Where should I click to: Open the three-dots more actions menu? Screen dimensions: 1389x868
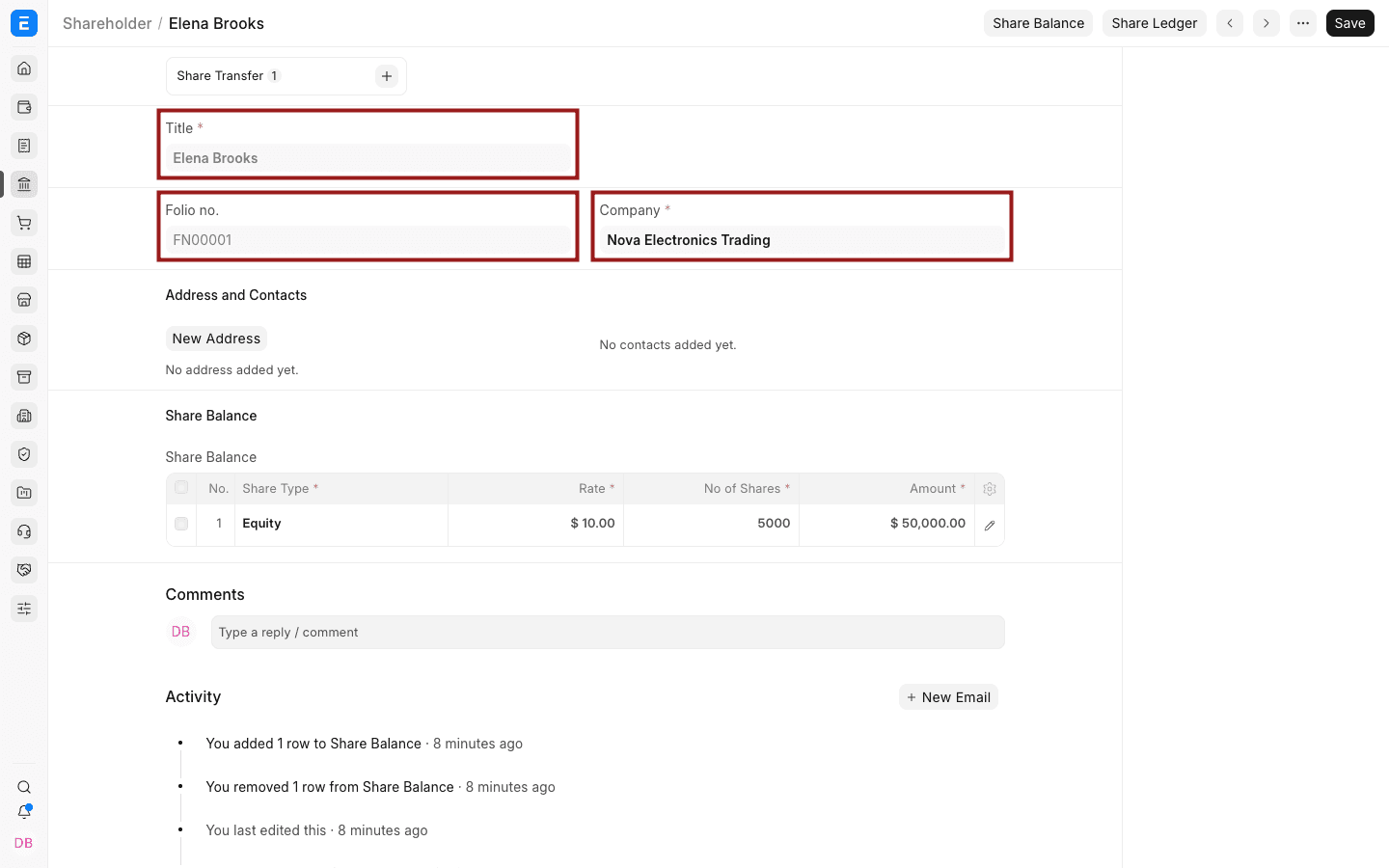tap(1303, 23)
